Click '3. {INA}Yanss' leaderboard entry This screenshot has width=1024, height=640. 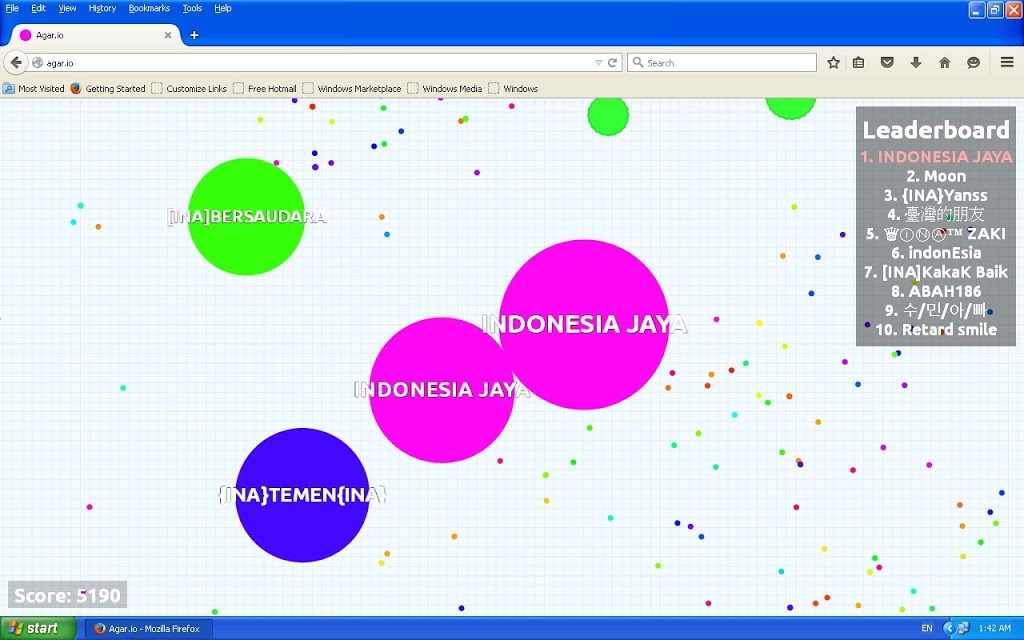pos(936,195)
